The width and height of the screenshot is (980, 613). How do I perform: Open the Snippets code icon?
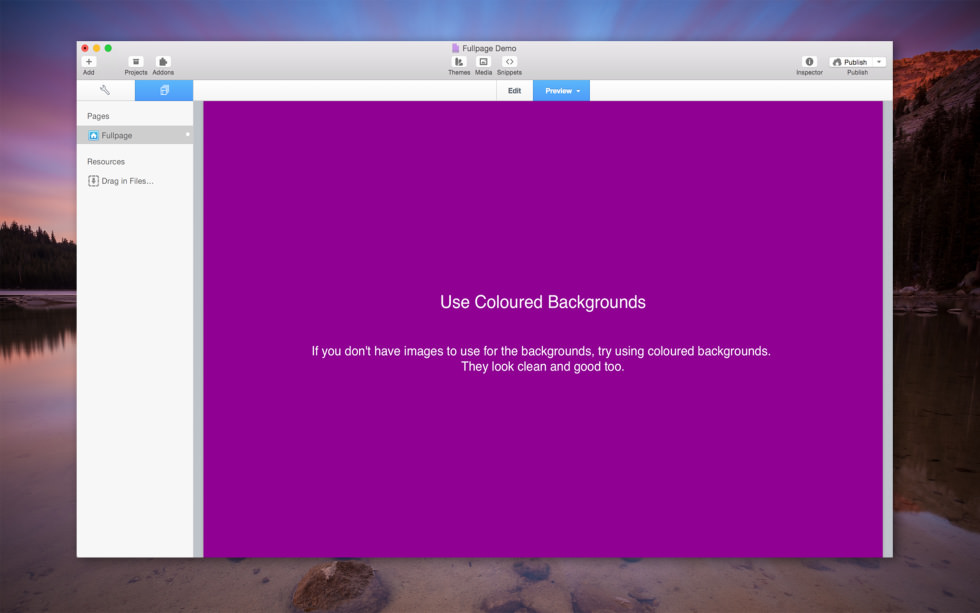tap(509, 62)
